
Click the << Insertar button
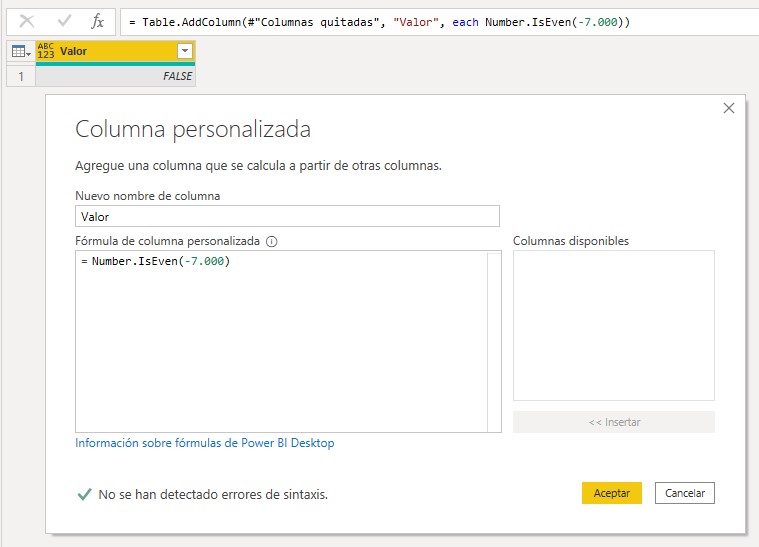(x=614, y=422)
